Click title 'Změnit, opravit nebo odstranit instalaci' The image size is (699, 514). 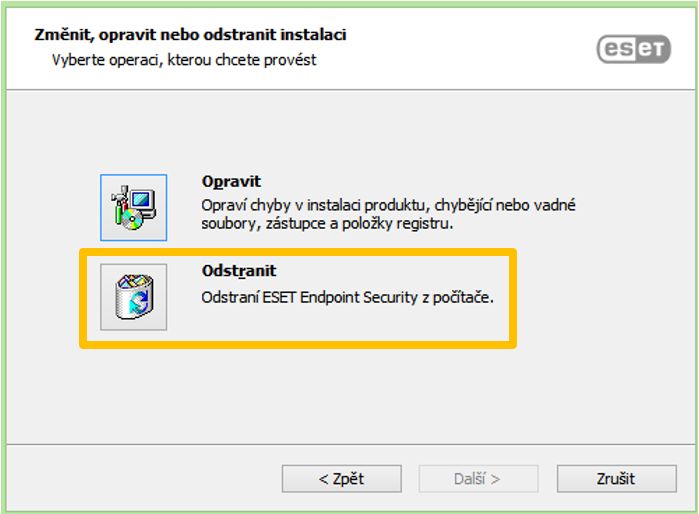190,34
